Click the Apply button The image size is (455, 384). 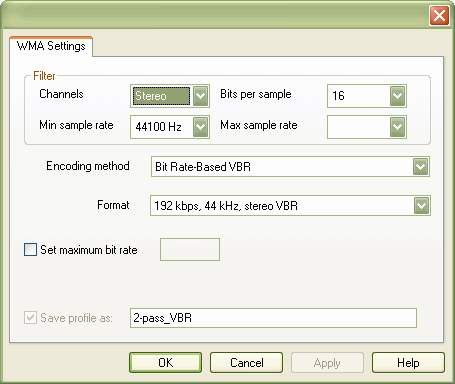[327, 363]
